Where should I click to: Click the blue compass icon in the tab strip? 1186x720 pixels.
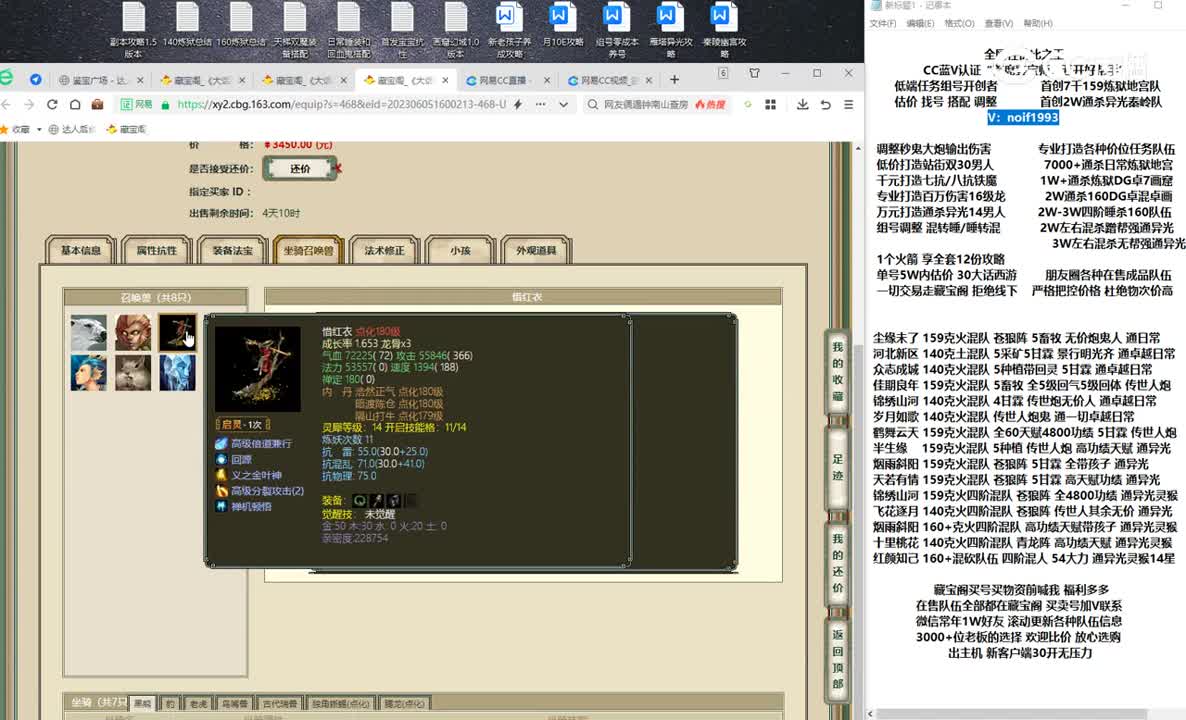coord(36,79)
